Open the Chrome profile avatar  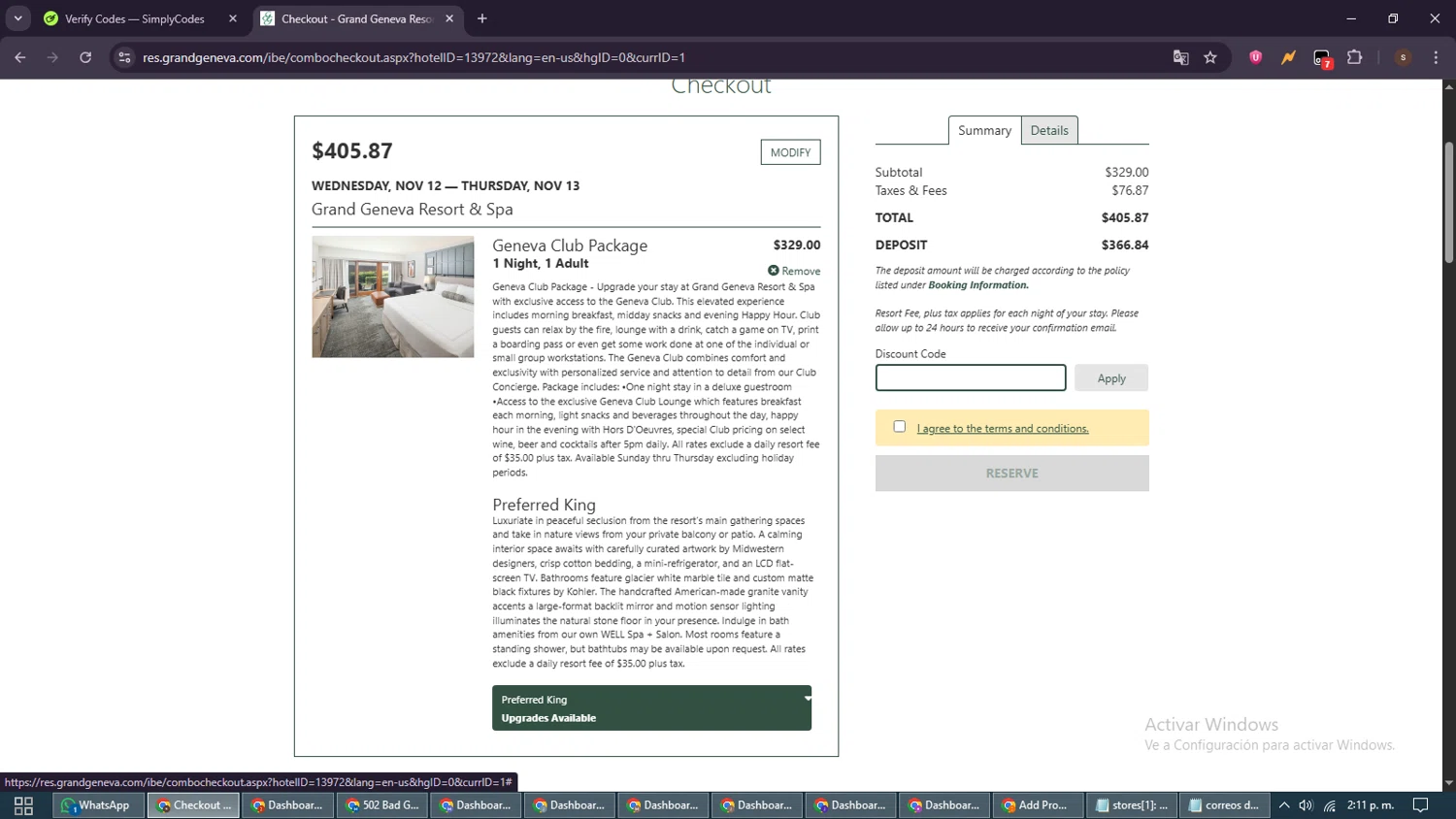1403,57
